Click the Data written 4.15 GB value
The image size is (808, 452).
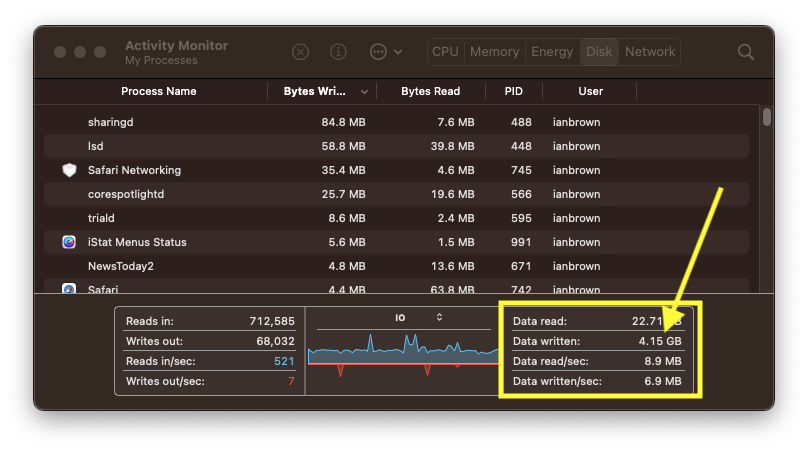[660, 341]
